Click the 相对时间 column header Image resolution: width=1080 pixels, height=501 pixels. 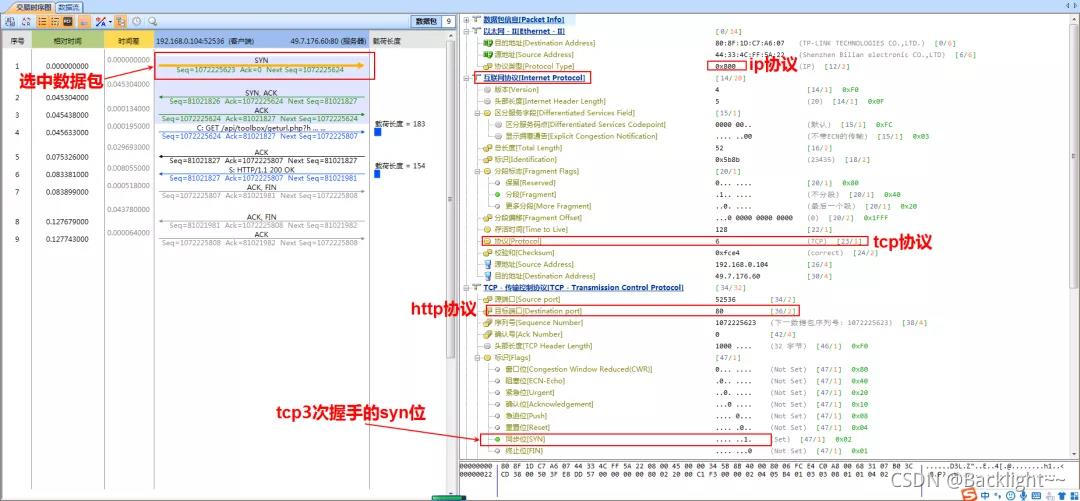pos(68,41)
